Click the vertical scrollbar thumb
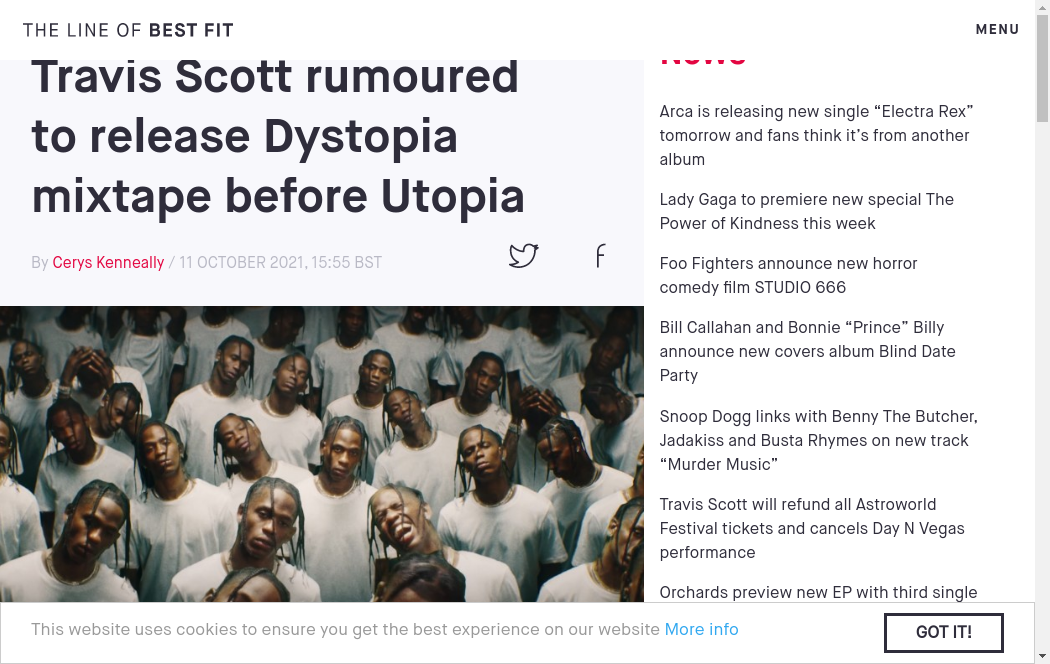 pos(1042,68)
